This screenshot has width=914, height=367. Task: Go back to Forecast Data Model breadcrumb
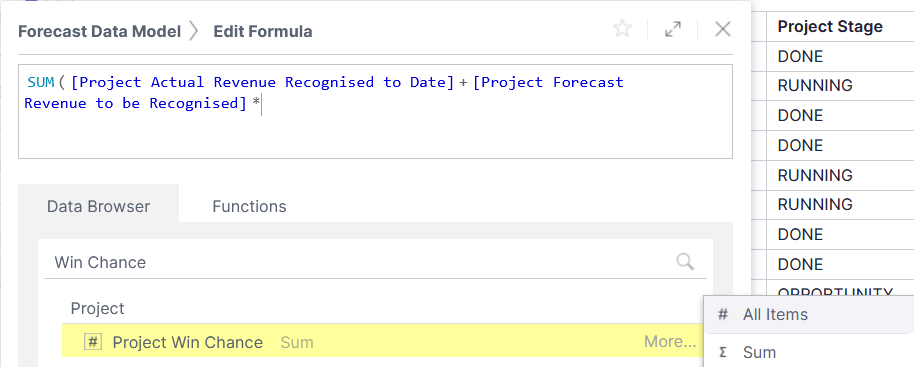tap(100, 31)
